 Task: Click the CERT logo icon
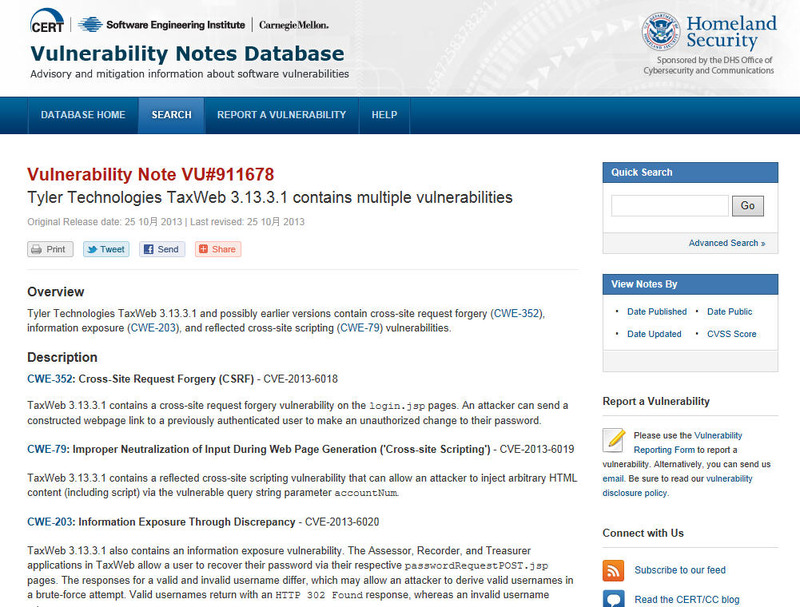pyautogui.click(x=49, y=23)
